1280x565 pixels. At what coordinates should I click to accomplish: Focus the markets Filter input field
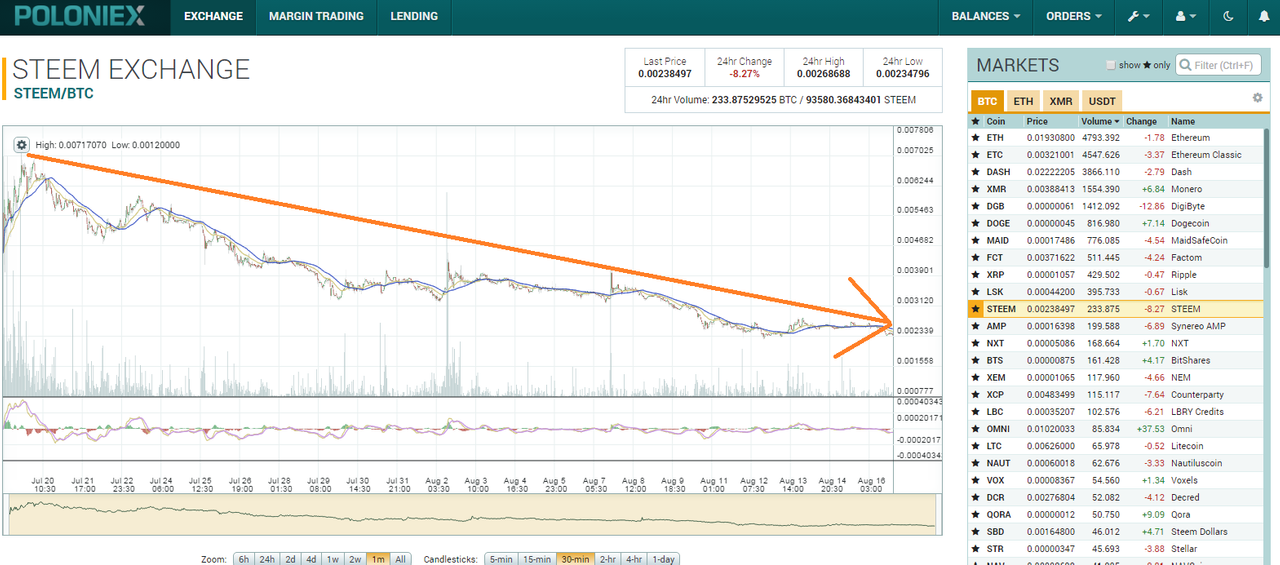click(1218, 65)
